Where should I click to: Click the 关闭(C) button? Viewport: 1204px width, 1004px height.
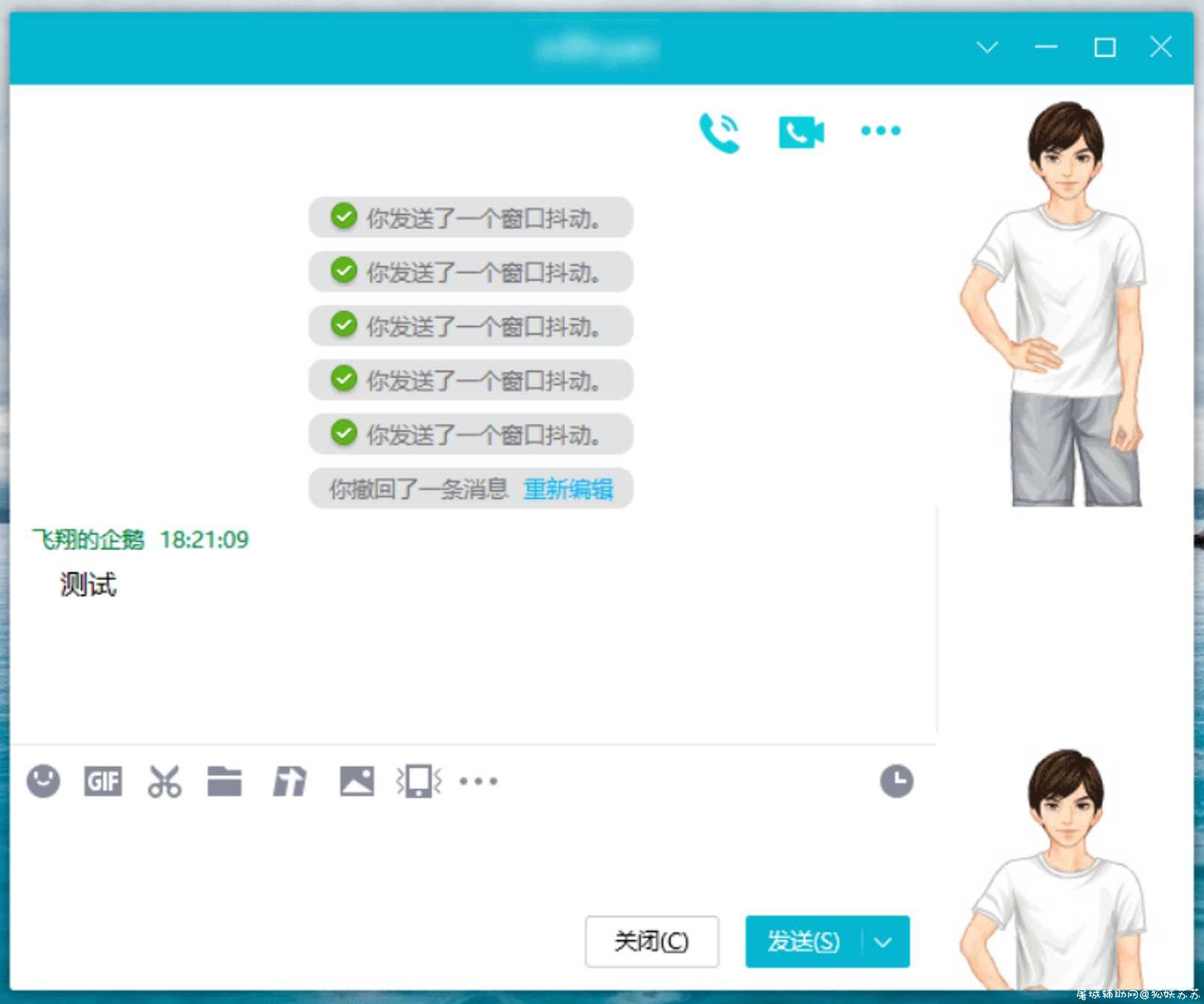(651, 941)
